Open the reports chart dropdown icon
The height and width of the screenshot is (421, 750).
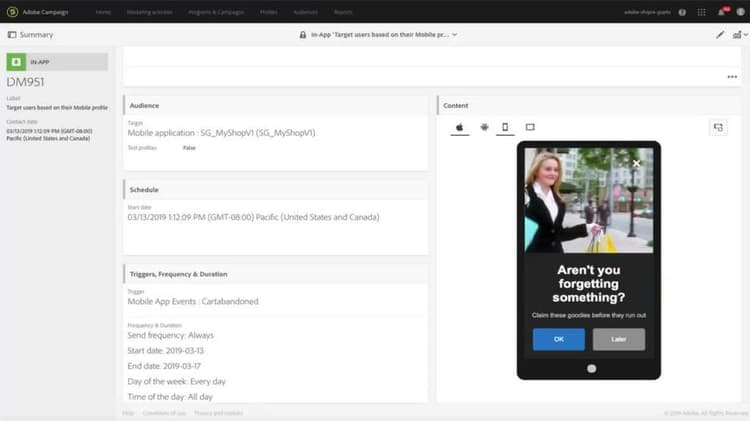pyautogui.click(x=740, y=34)
